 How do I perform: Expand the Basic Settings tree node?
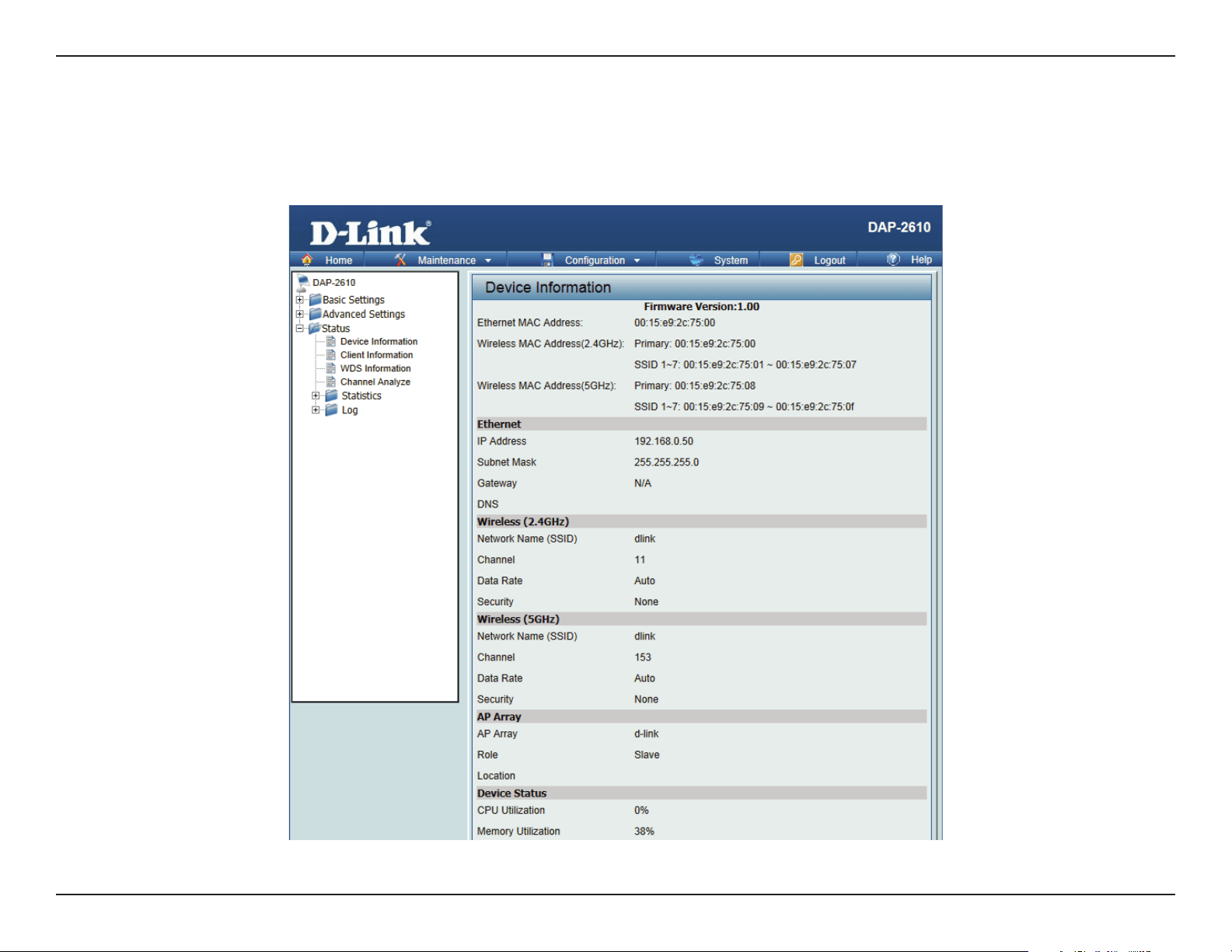pyautogui.click(x=300, y=300)
